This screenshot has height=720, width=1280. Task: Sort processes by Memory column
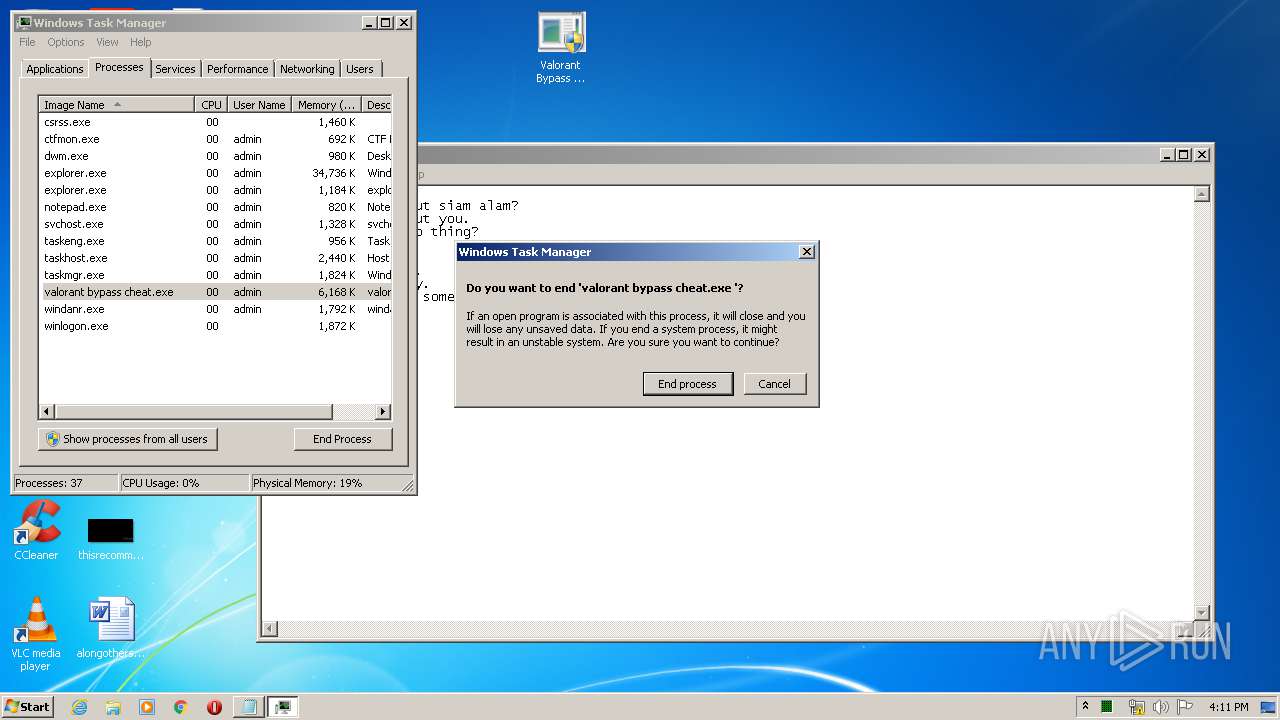327,104
